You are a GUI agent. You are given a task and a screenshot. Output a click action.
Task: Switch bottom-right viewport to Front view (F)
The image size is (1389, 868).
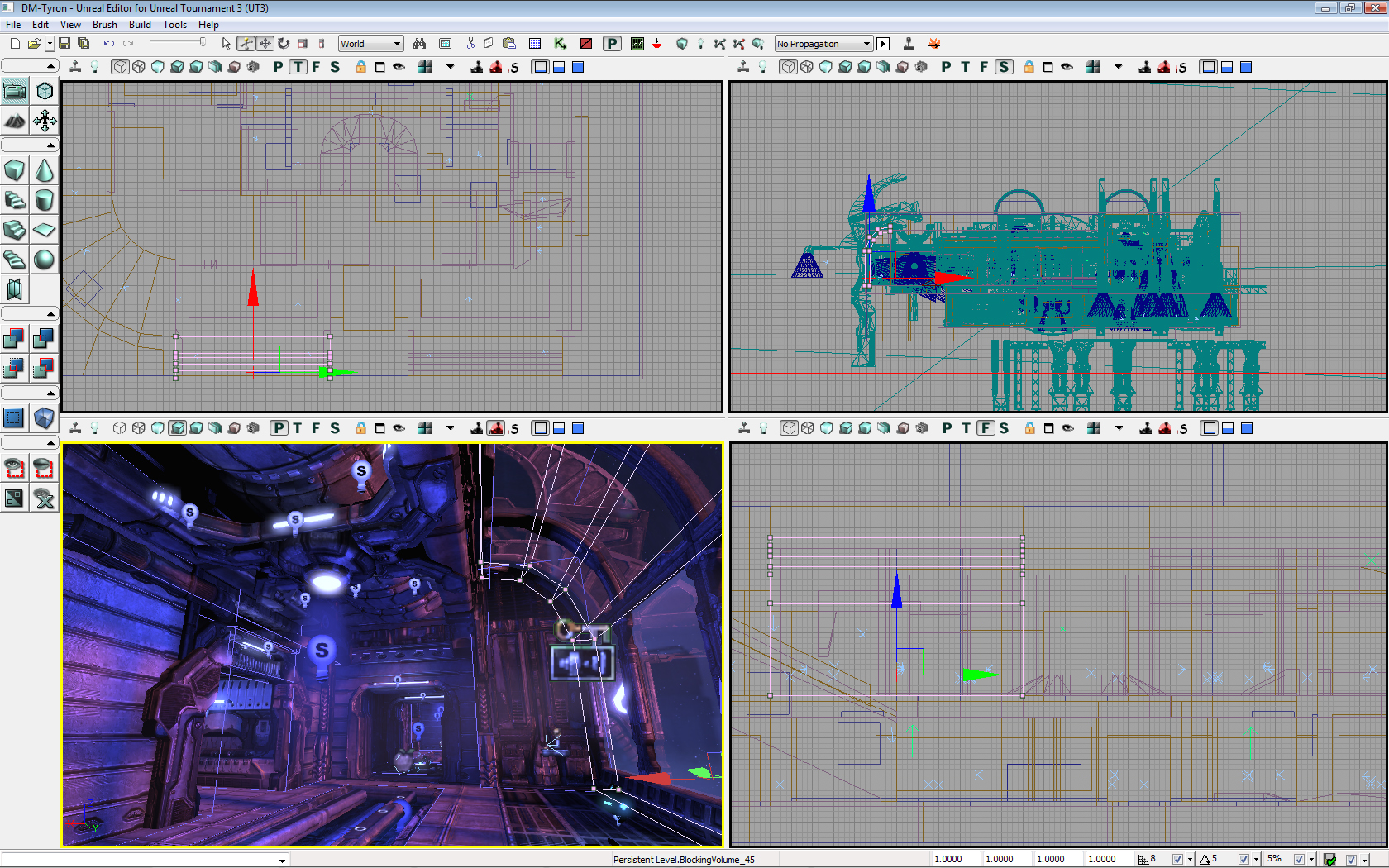(986, 428)
